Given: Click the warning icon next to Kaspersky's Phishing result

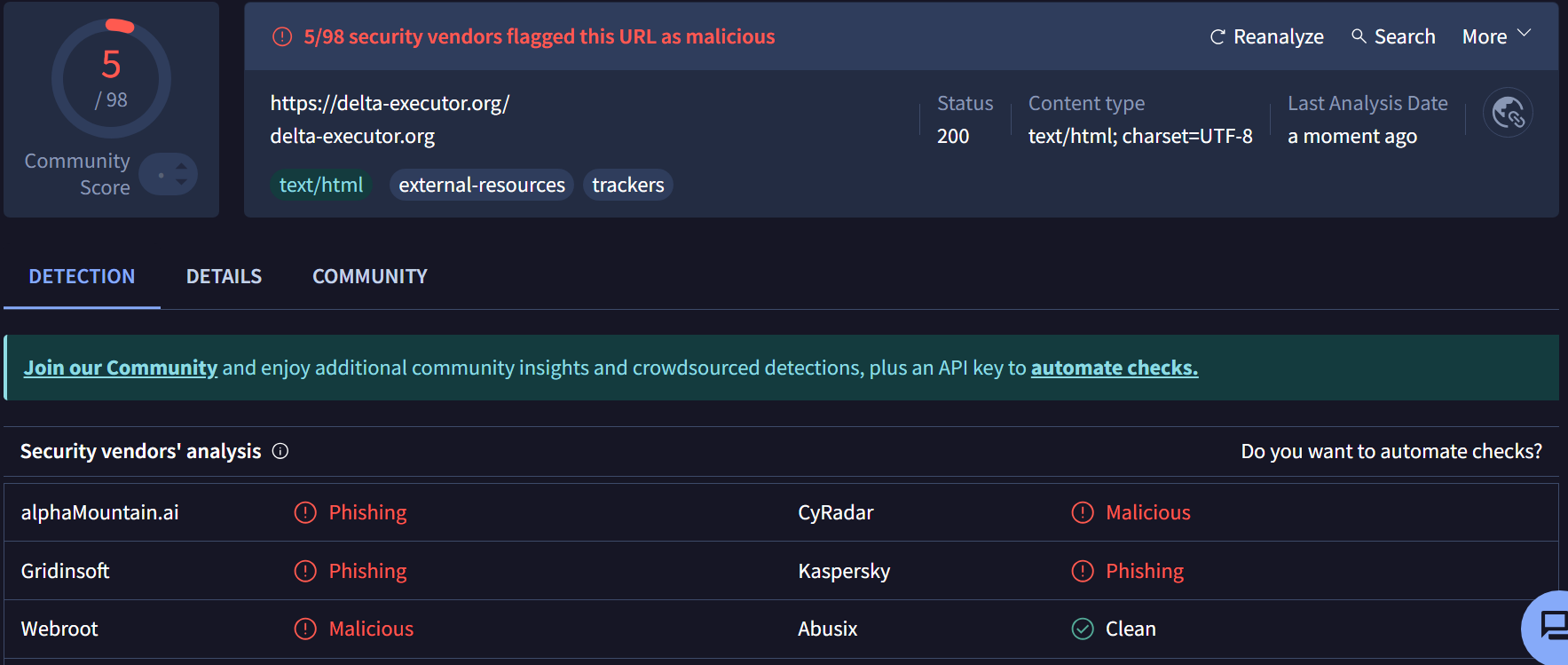Looking at the screenshot, I should coord(1083,571).
